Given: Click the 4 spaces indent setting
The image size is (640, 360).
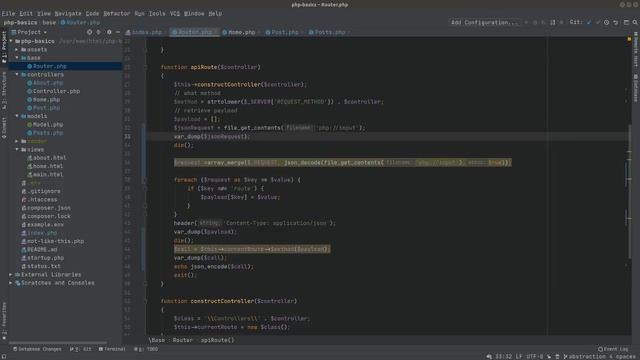Looking at the screenshot, I should click(622, 356).
